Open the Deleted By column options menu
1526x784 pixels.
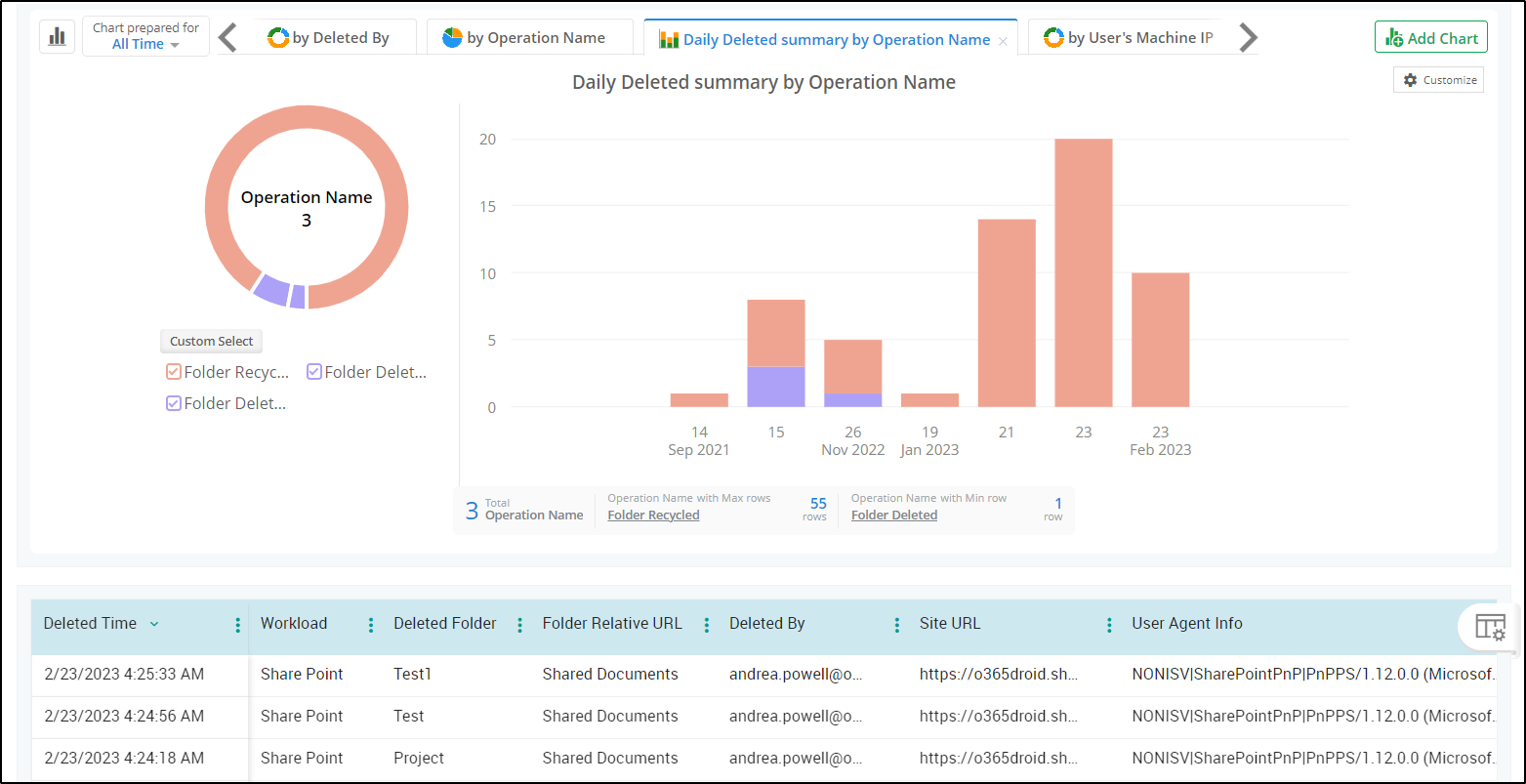[x=897, y=625]
